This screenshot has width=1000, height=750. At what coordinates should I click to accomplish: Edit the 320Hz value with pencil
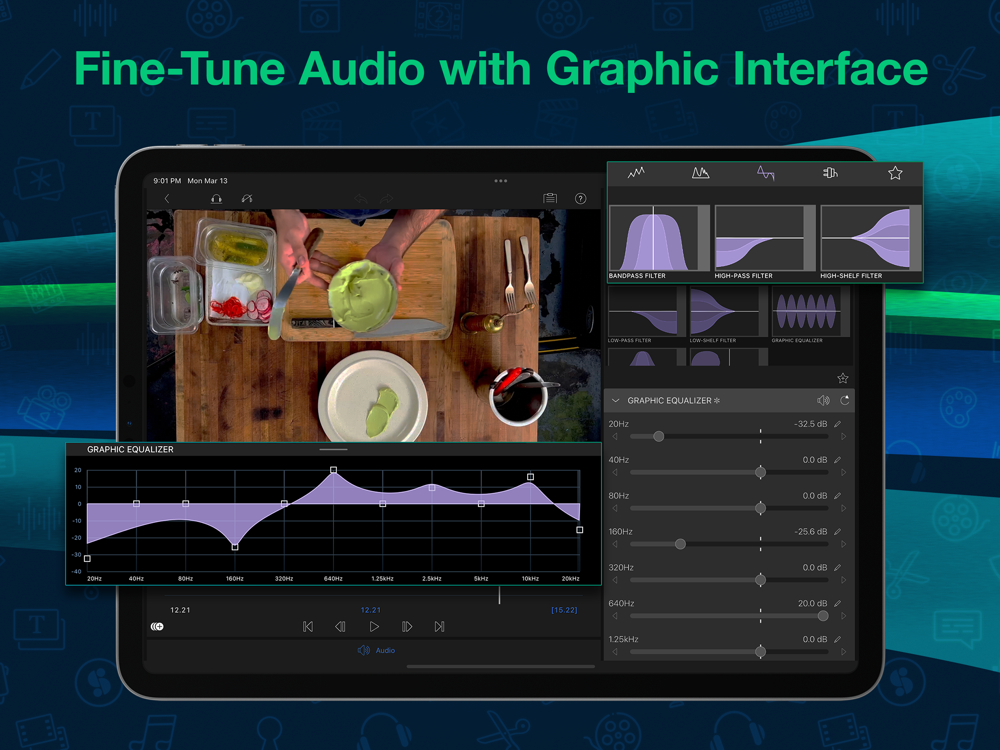(x=837, y=567)
